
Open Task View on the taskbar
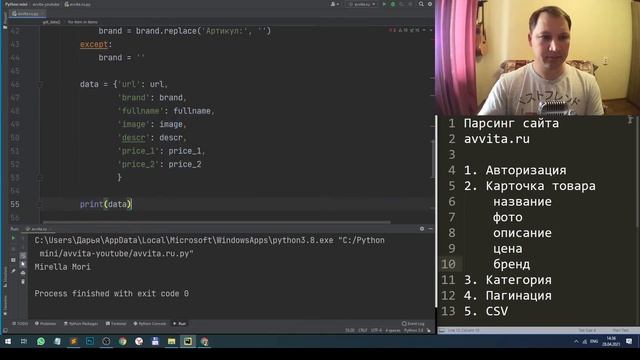click(x=24, y=341)
